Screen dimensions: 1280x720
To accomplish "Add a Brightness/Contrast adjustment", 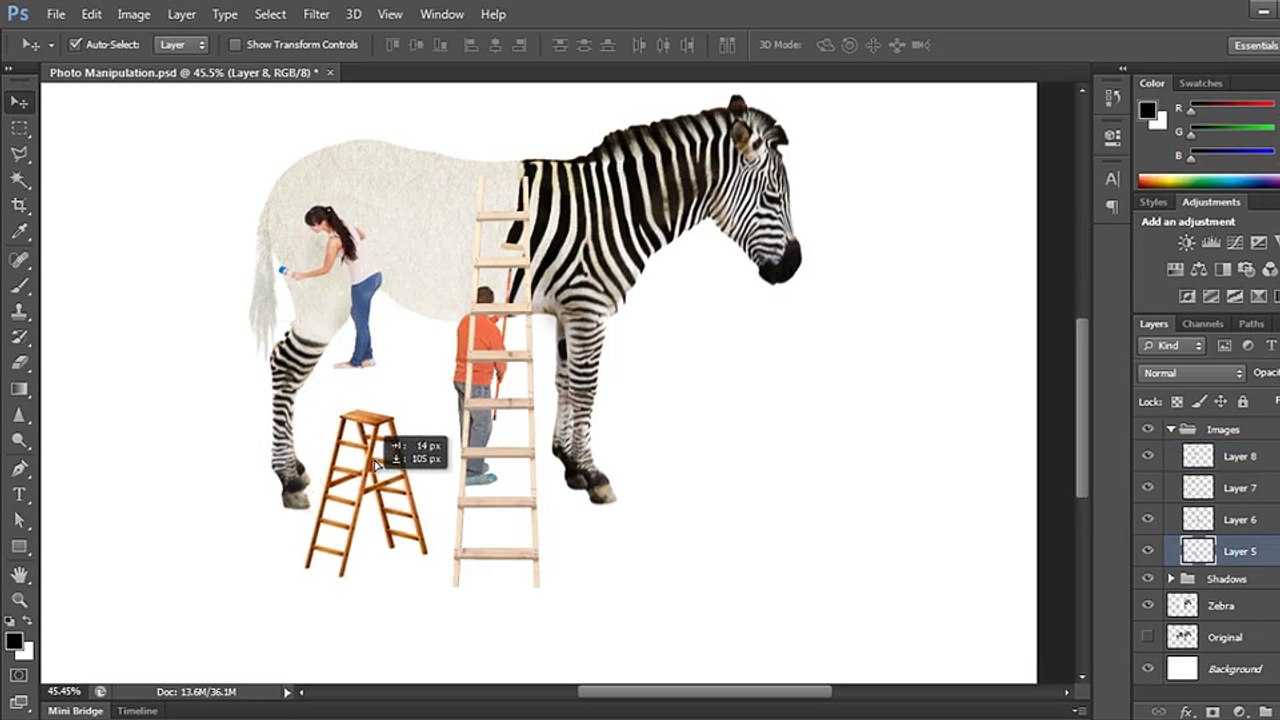I will [1186, 243].
